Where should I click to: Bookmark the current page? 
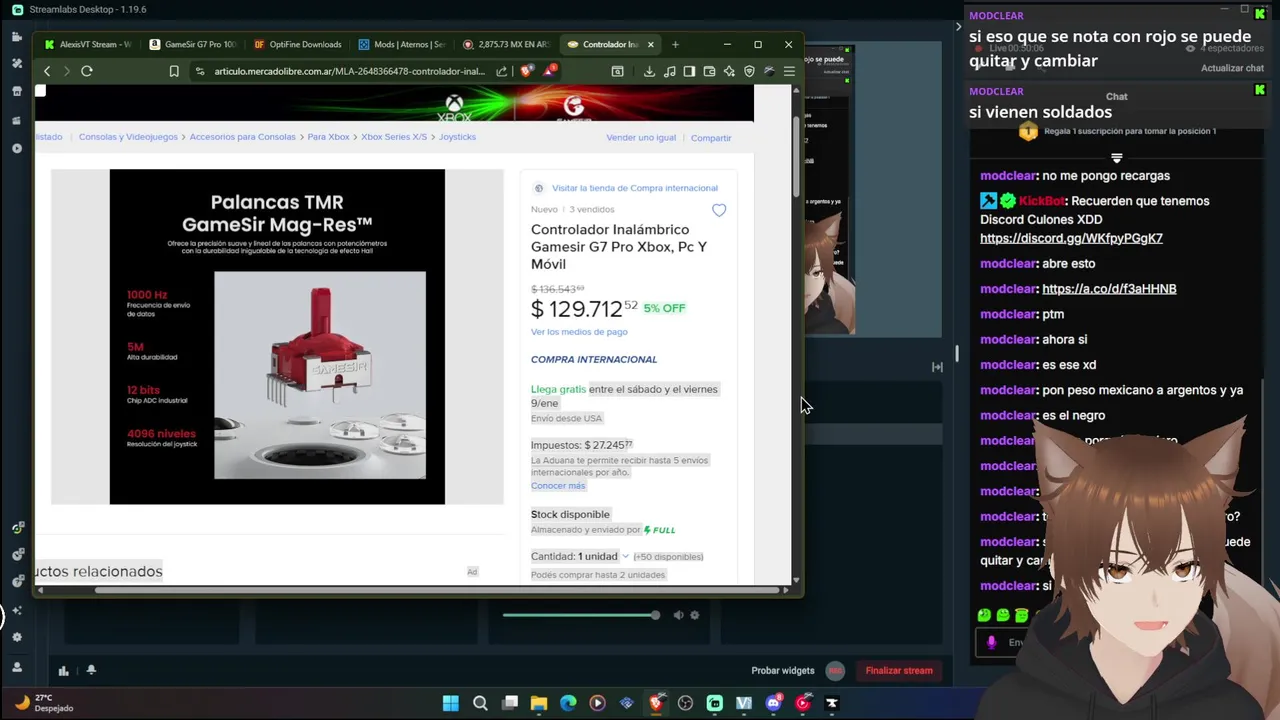point(174,71)
